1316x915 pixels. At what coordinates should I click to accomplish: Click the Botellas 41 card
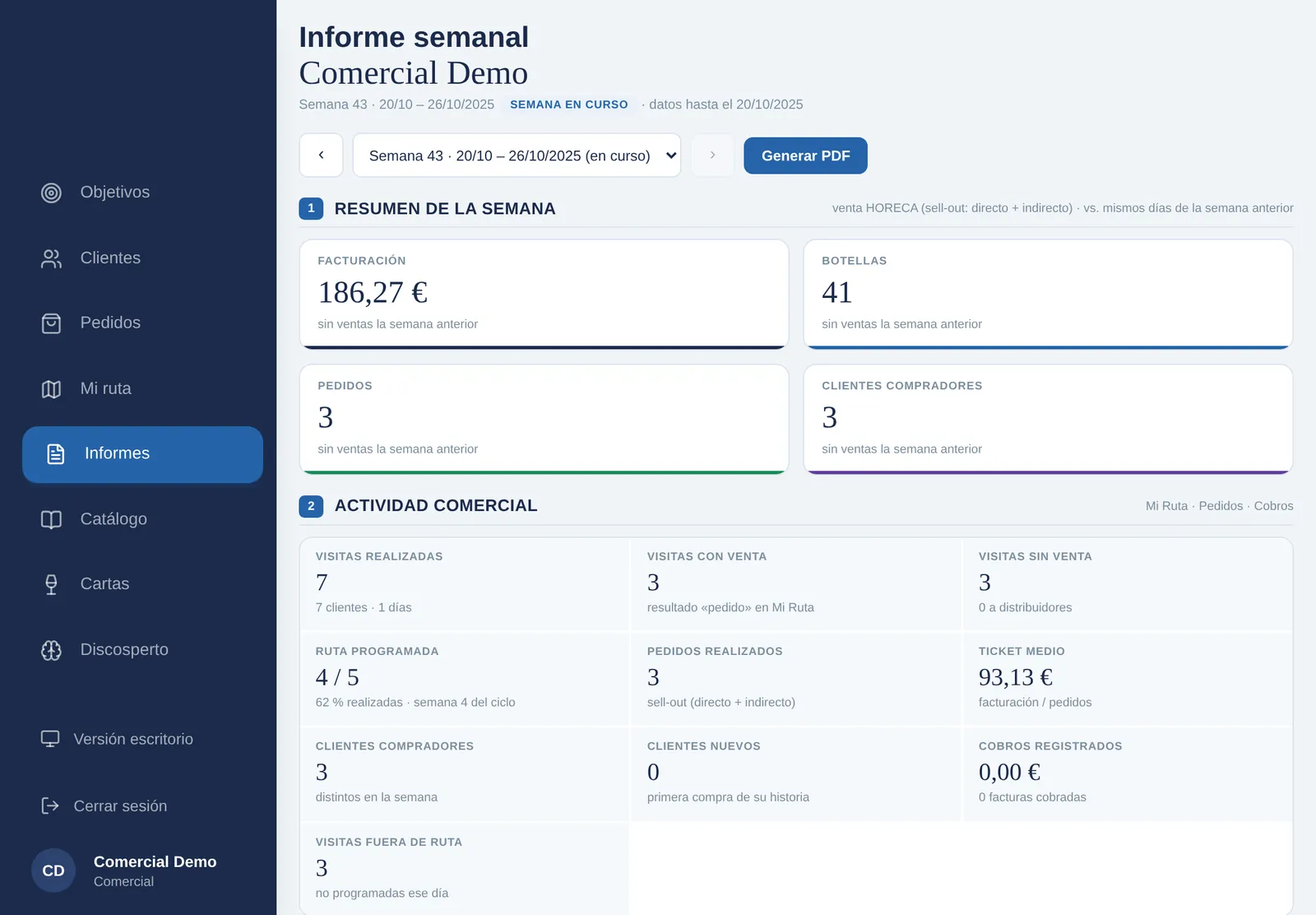[x=1048, y=294]
